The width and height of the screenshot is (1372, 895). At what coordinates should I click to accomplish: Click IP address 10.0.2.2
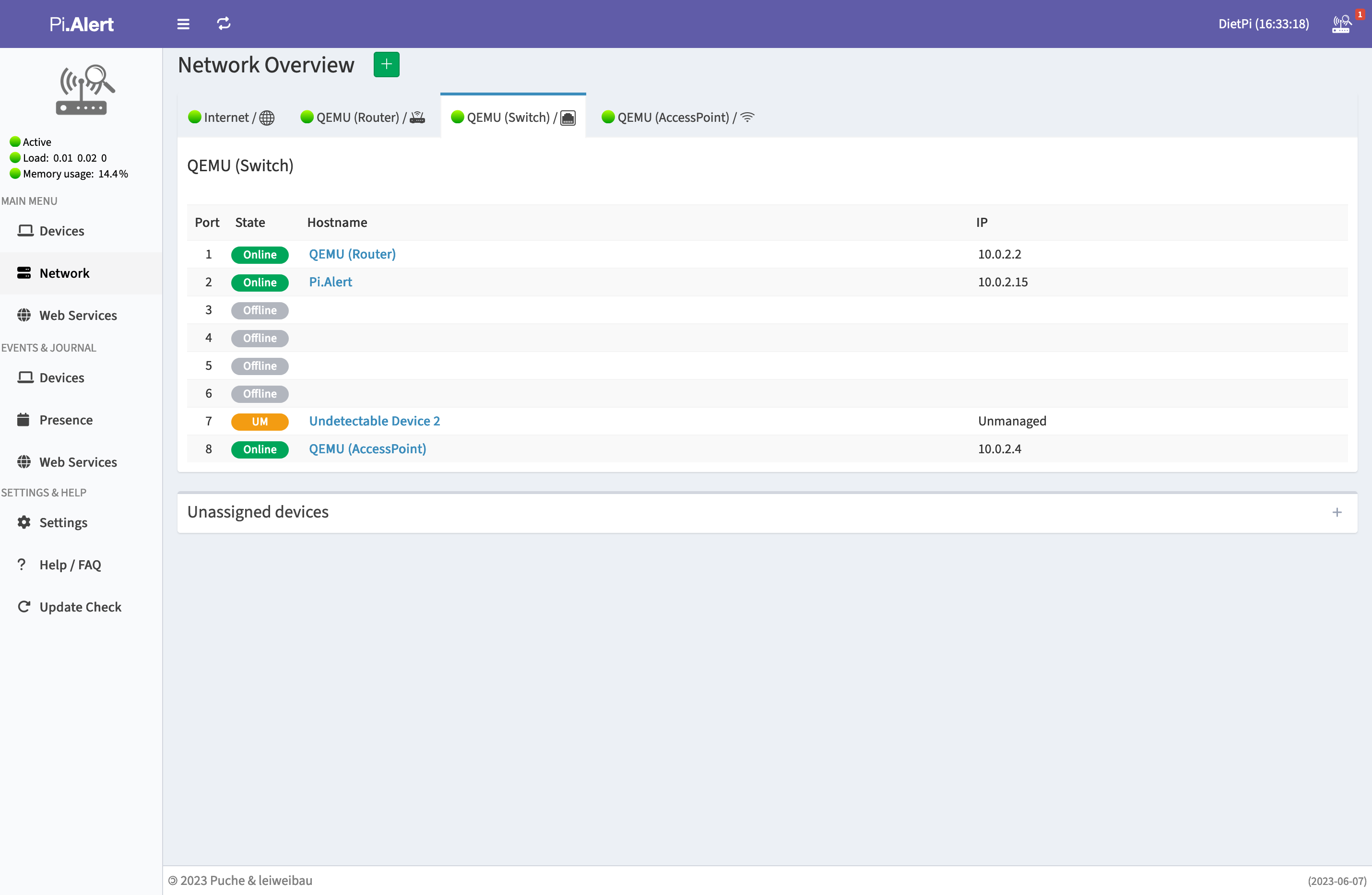pos(999,254)
